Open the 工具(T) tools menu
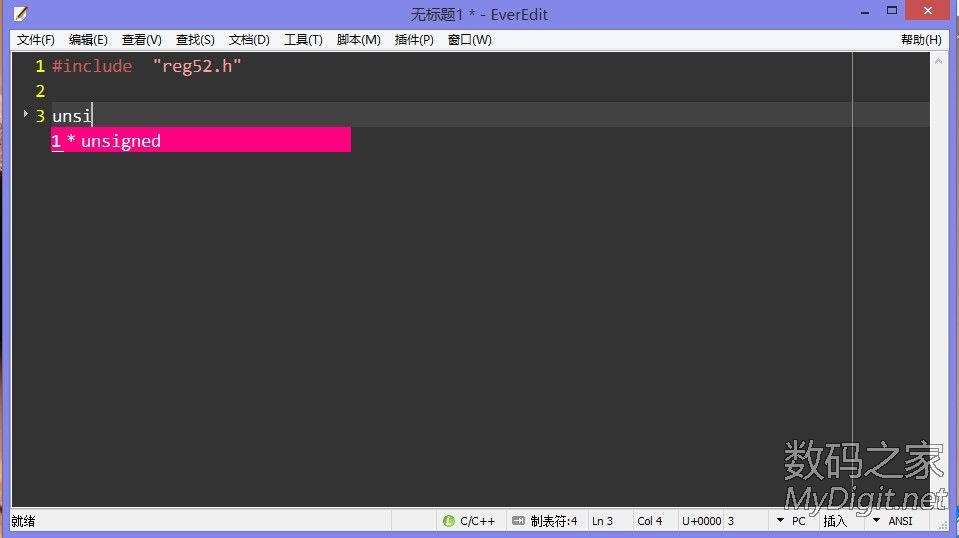This screenshot has height=538, width=959. click(x=303, y=40)
